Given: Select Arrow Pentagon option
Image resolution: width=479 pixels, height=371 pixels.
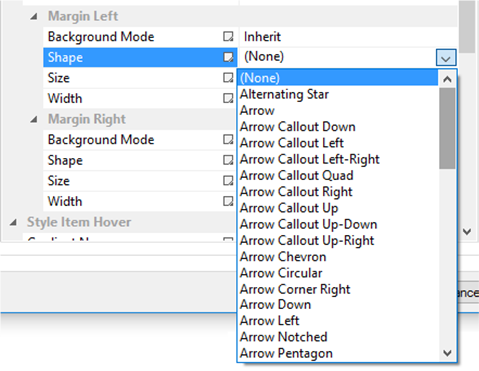Looking at the screenshot, I should point(286,353).
